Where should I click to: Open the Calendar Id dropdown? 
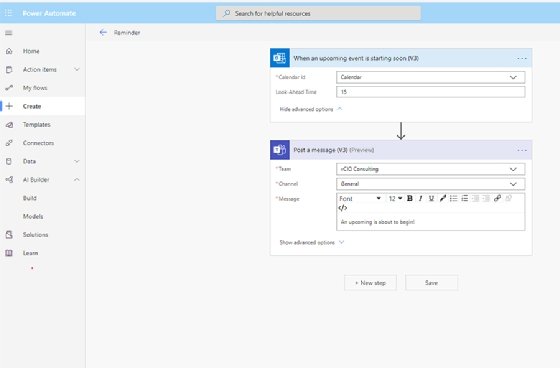pos(430,77)
